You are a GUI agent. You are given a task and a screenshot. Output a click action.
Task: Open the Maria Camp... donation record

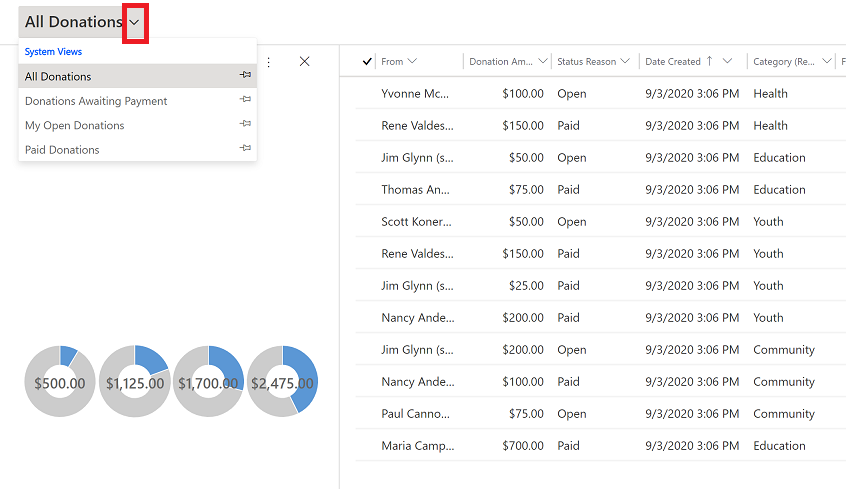pyautogui.click(x=418, y=445)
